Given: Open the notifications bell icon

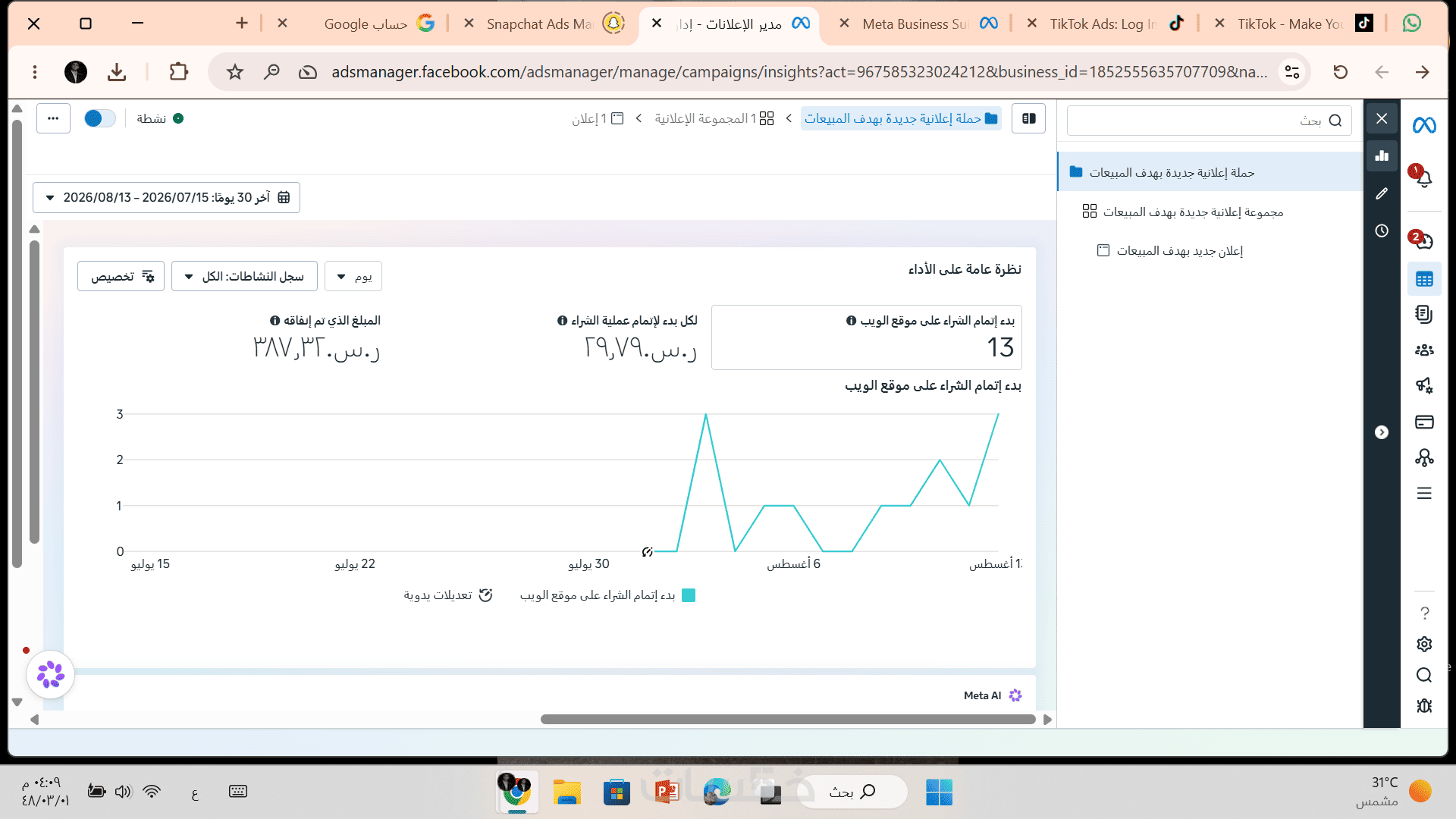Looking at the screenshot, I should [x=1424, y=179].
